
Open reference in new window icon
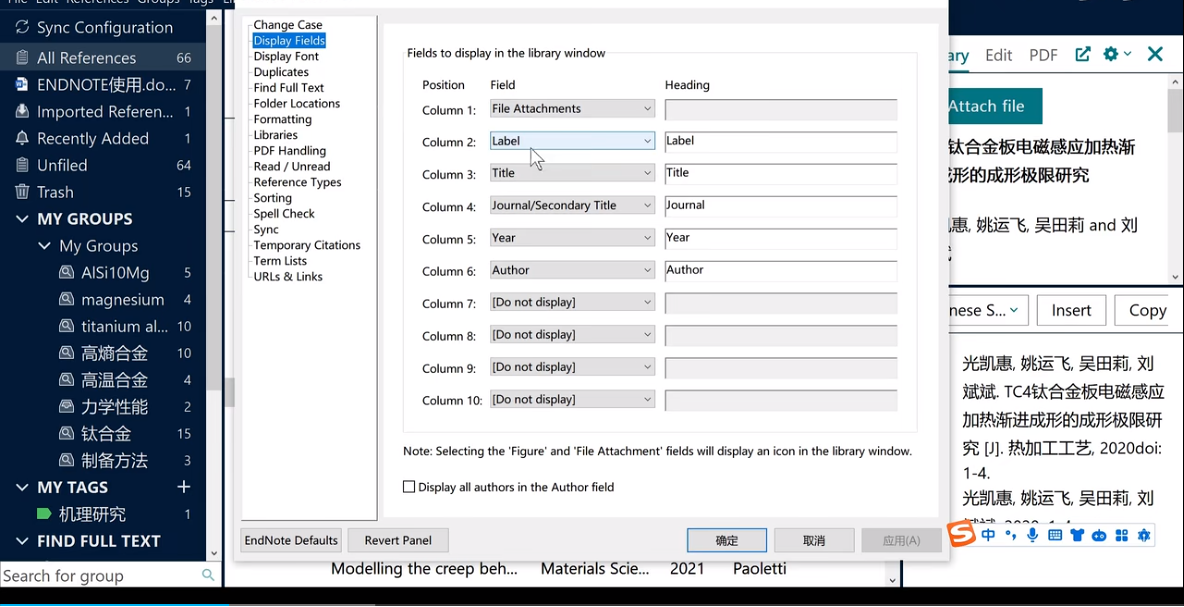coord(1083,54)
